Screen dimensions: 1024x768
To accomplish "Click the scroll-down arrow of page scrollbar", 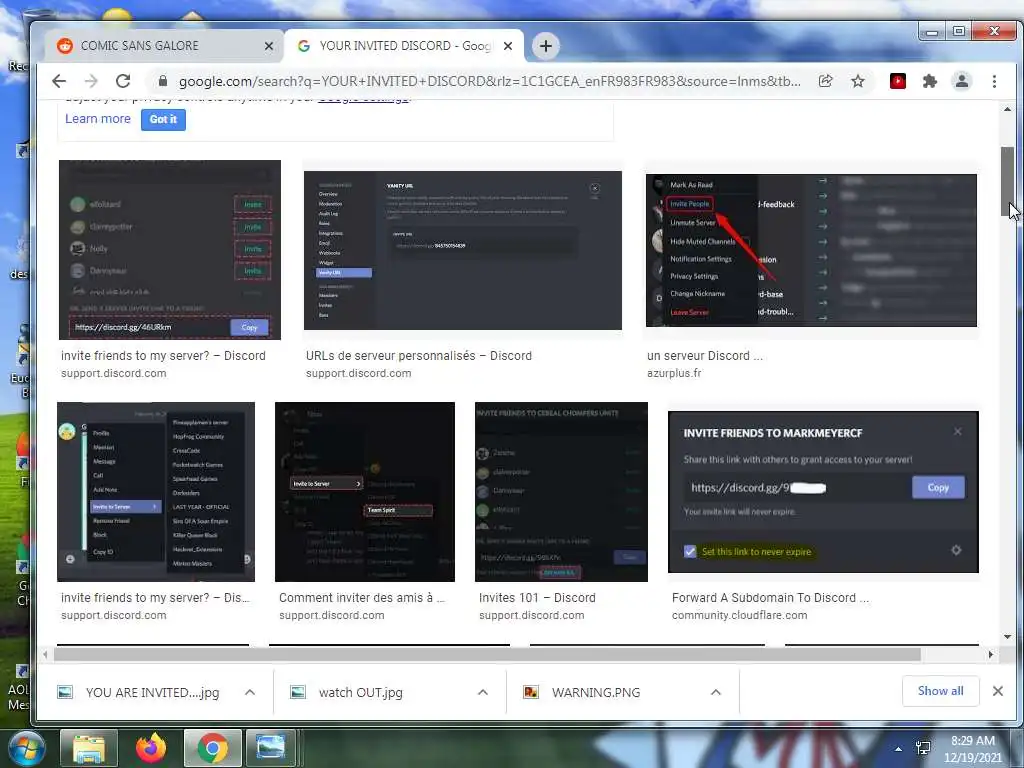I will (1007, 636).
